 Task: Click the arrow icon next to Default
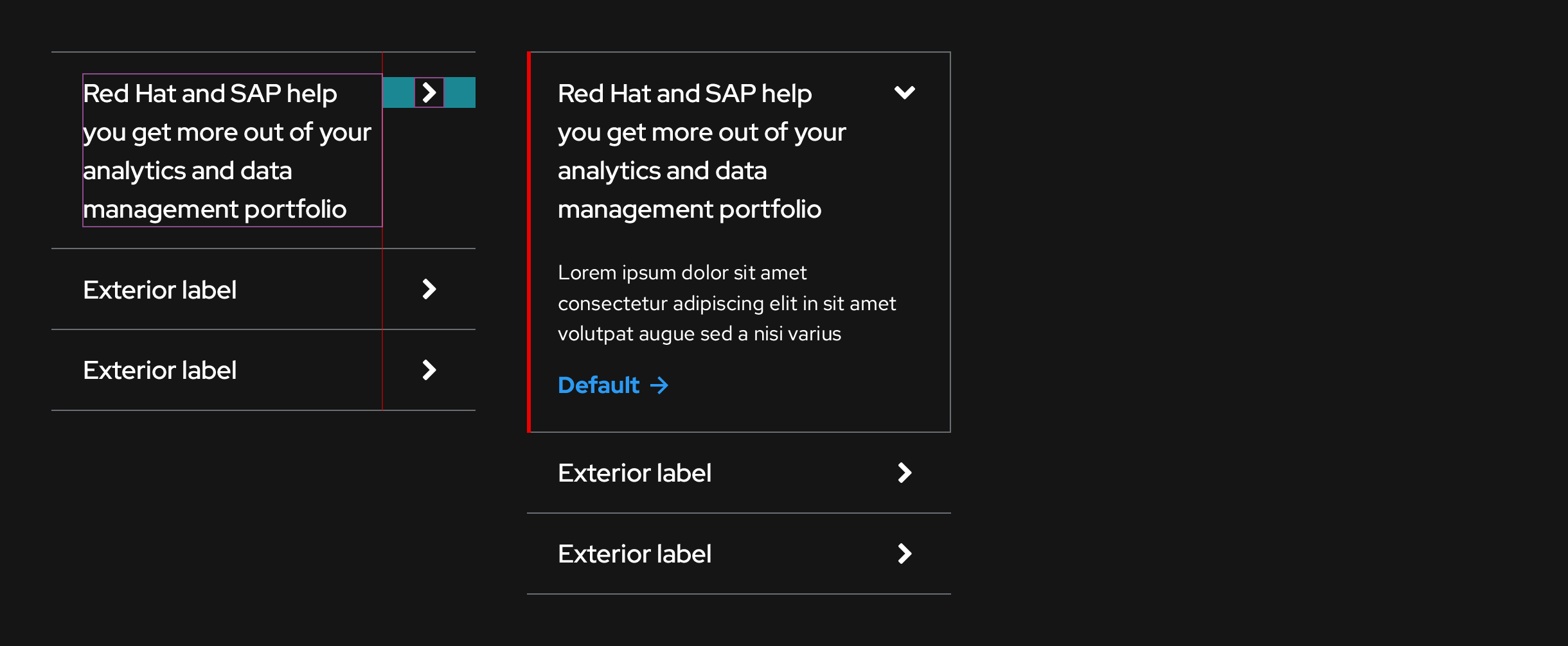[659, 385]
